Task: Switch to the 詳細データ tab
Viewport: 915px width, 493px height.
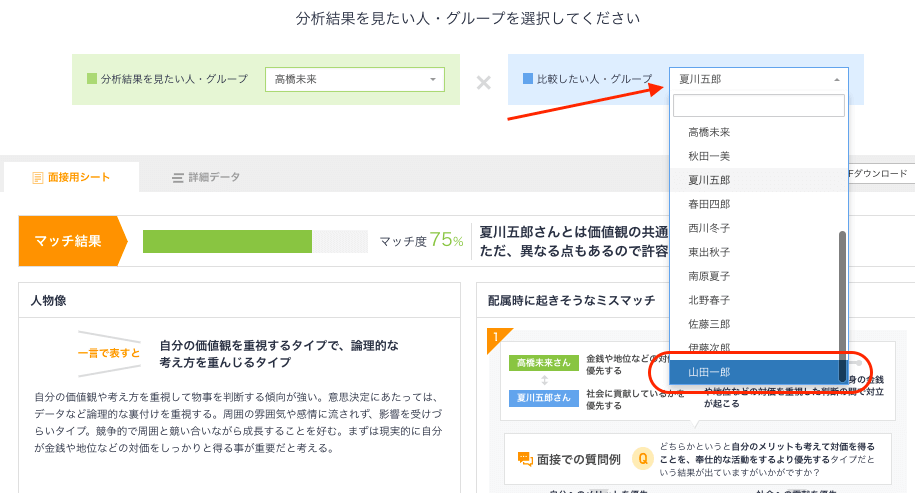Action: tap(206, 177)
